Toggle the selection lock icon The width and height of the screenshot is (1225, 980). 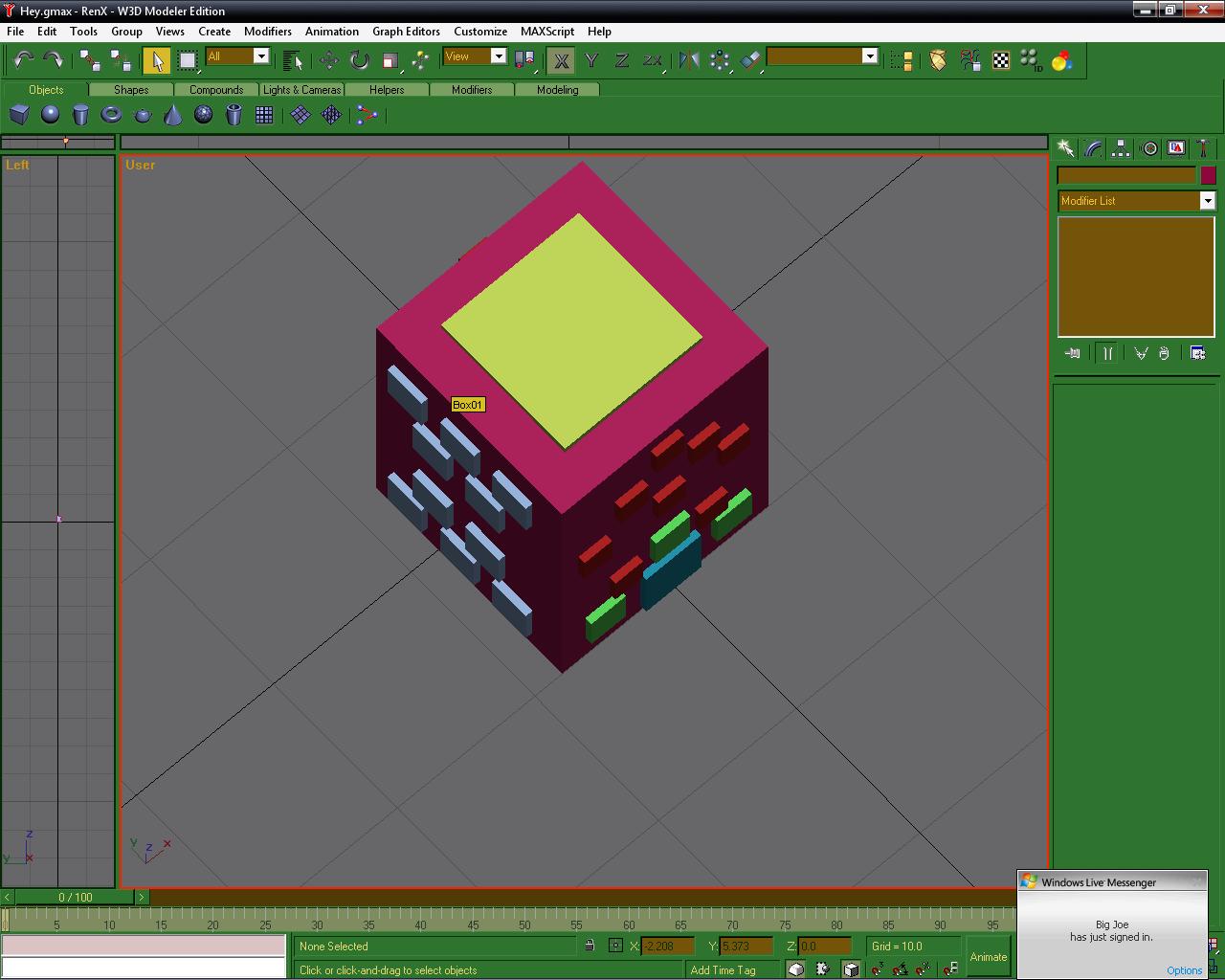(590, 946)
